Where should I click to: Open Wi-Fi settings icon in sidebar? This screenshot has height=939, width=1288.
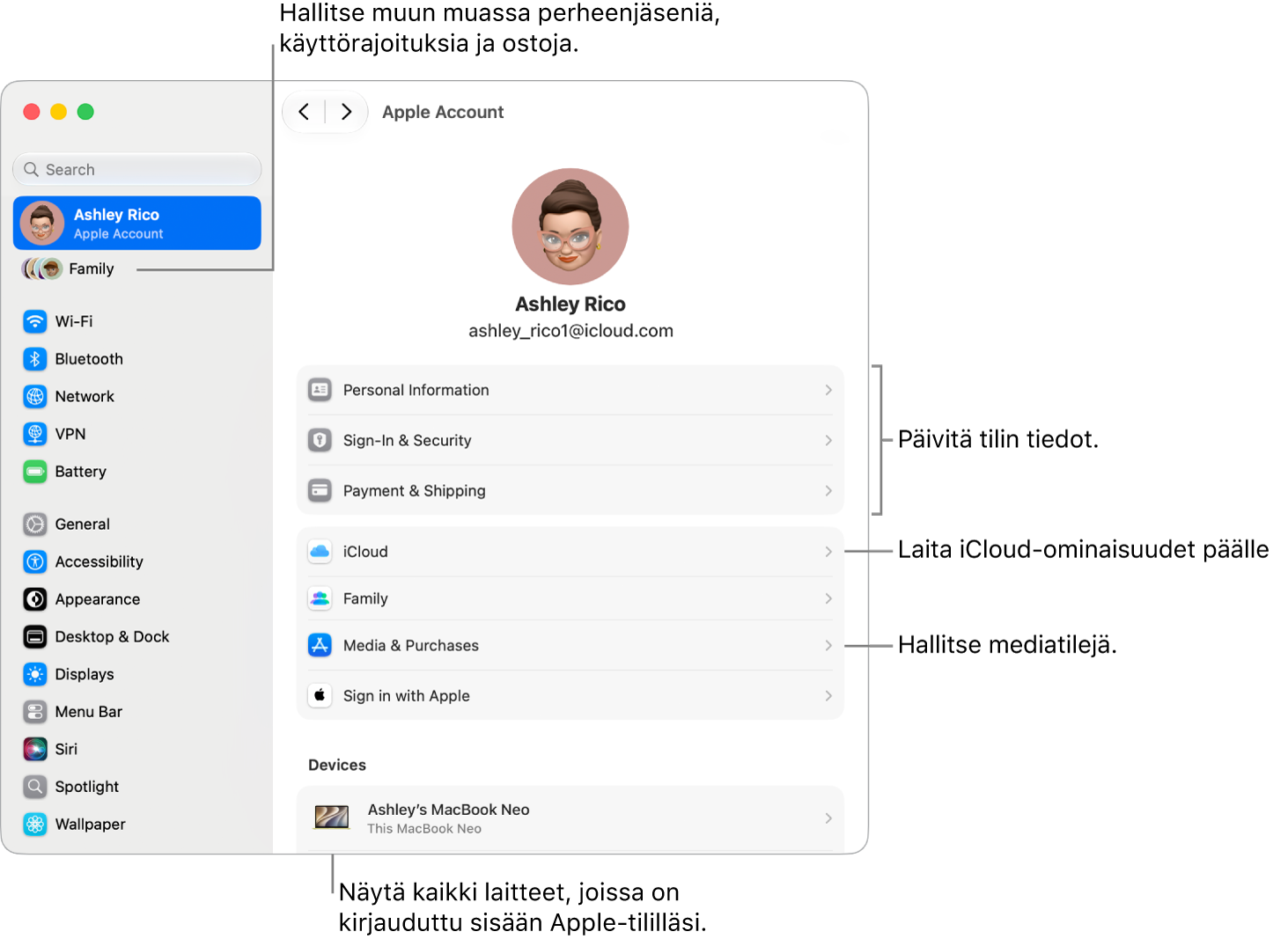coord(35,321)
